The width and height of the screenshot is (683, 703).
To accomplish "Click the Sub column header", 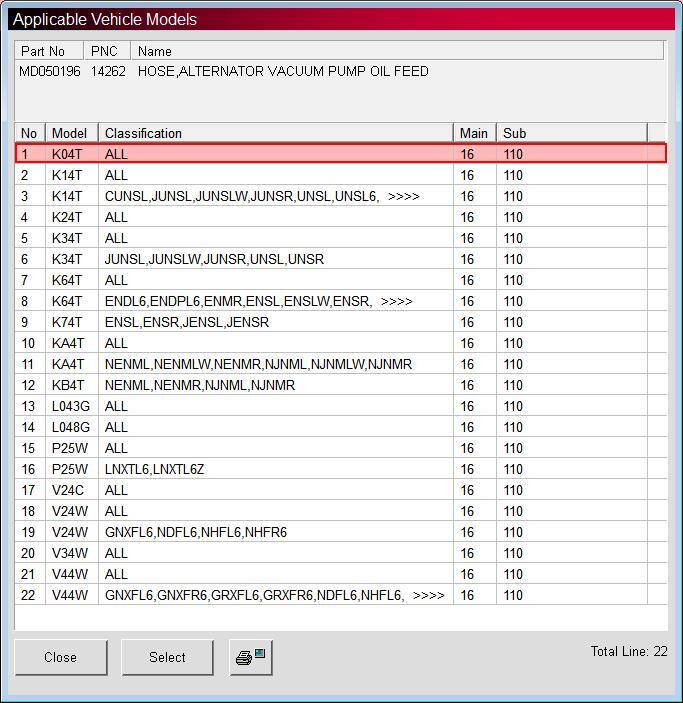I will pyautogui.click(x=572, y=133).
